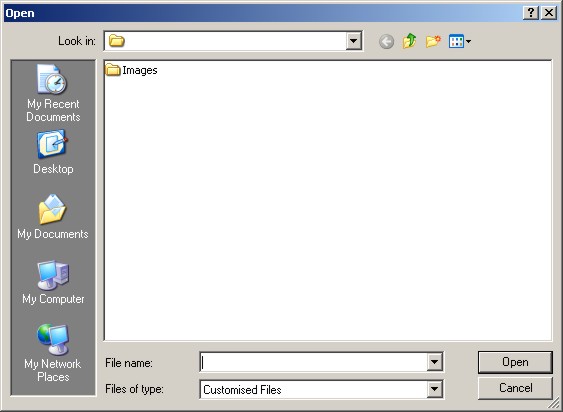563x412 pixels.
Task: Open the My Documents location
Action: [53, 217]
